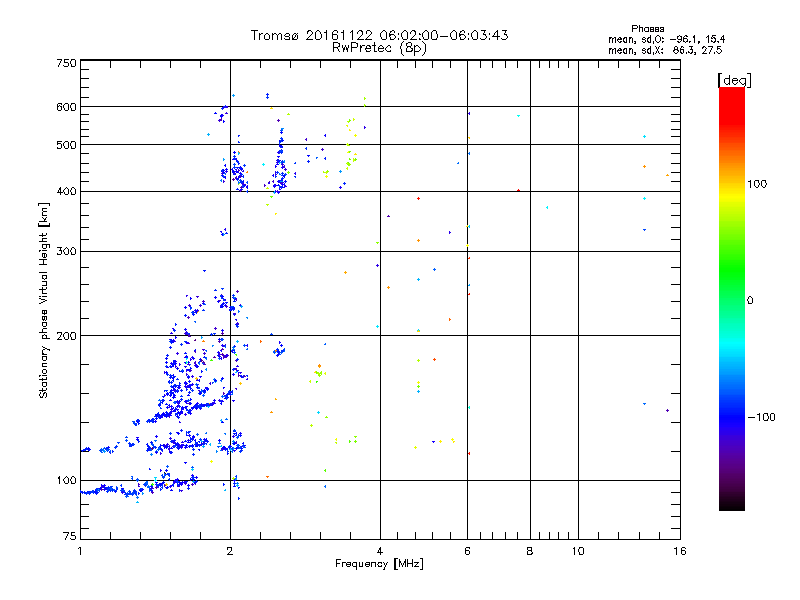
Task: Click the x-axis tick label '6'
Action: [467, 551]
